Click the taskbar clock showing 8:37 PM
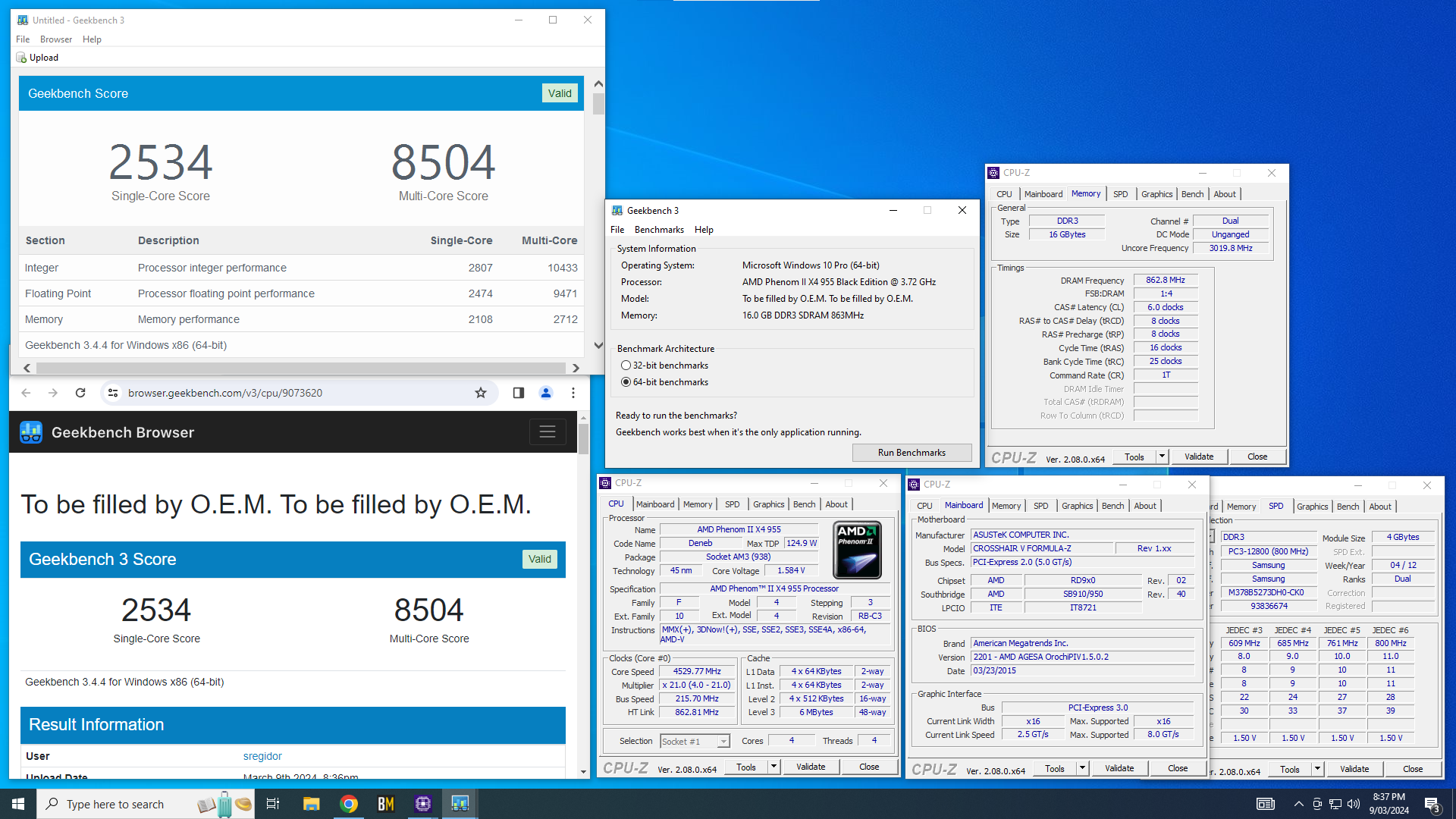 (x=1389, y=804)
